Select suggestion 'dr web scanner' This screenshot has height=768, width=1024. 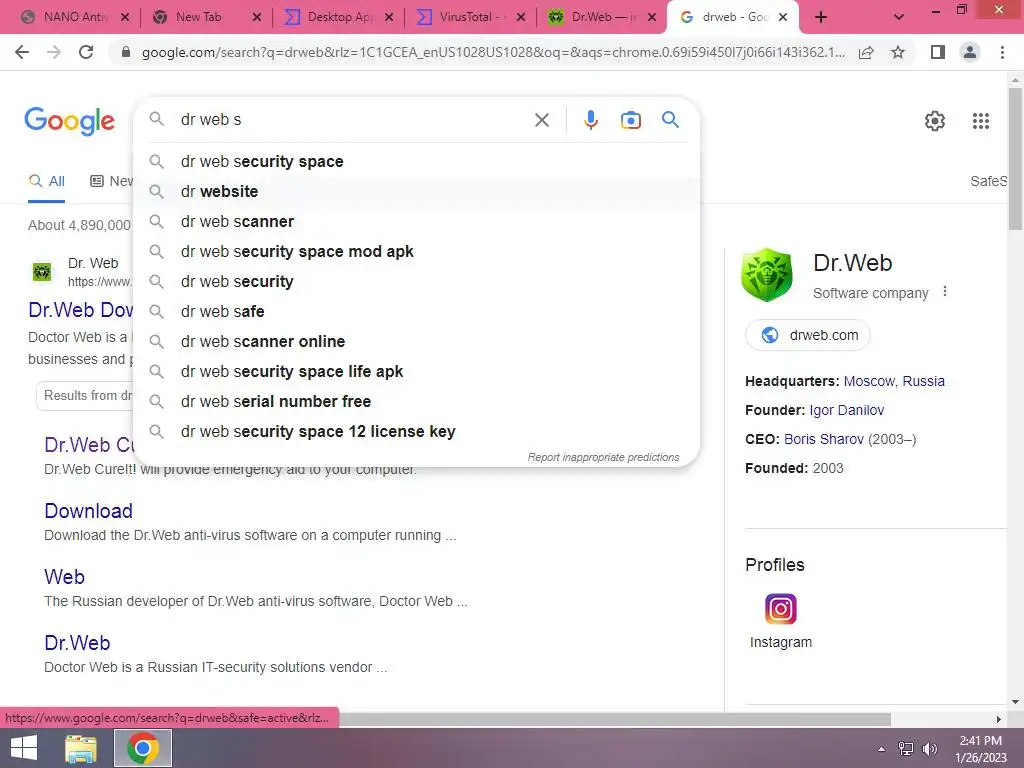point(417,221)
